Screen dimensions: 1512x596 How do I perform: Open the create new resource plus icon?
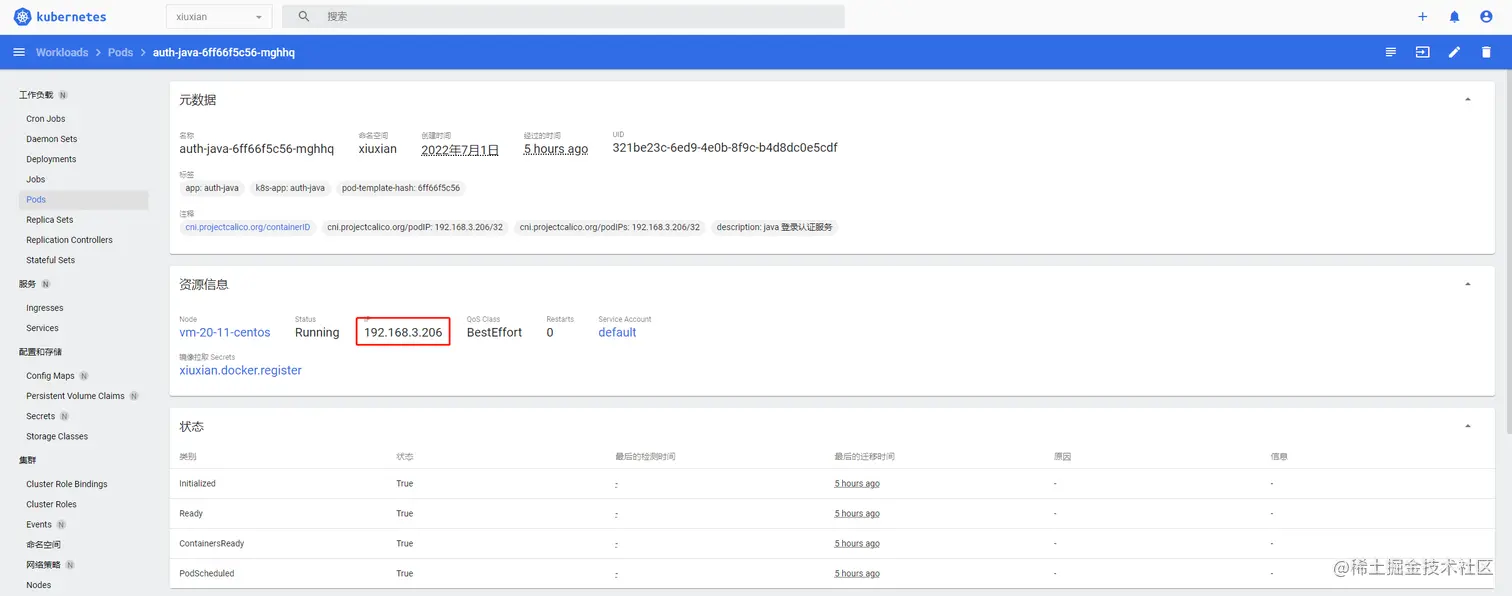pos(1423,17)
